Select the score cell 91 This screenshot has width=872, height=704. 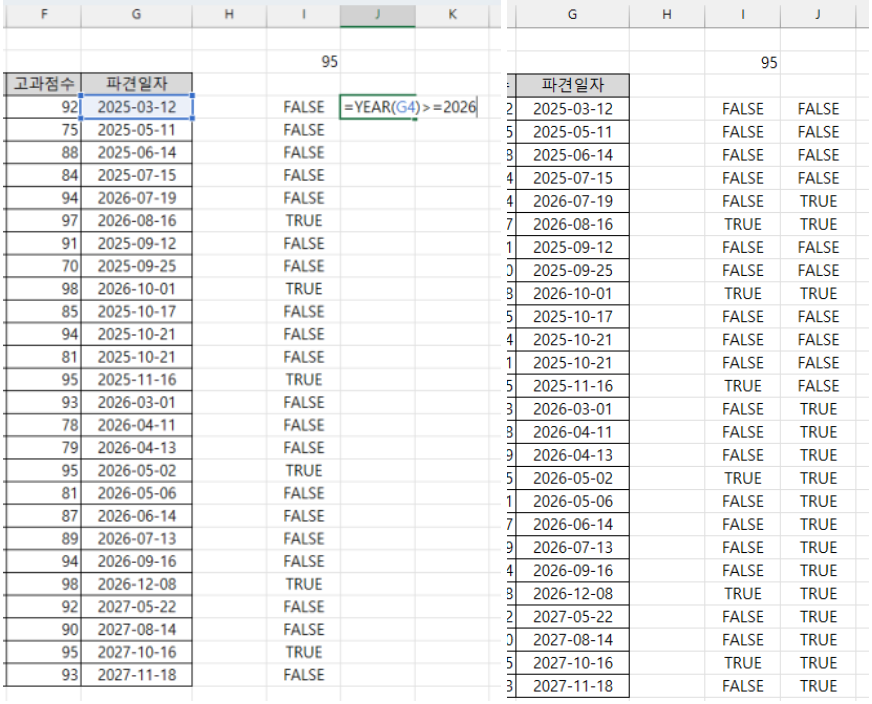click(x=43, y=243)
